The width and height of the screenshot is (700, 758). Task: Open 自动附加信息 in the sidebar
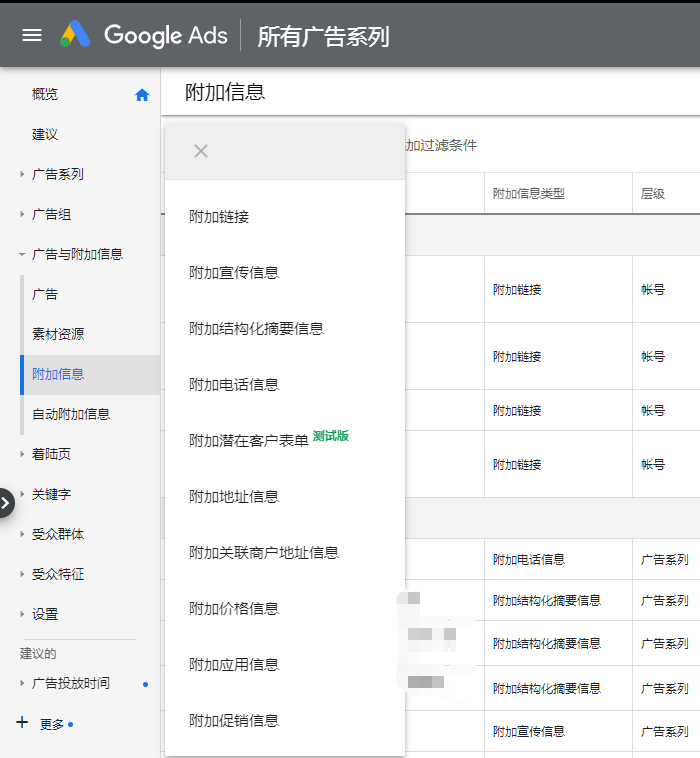click(x=71, y=414)
